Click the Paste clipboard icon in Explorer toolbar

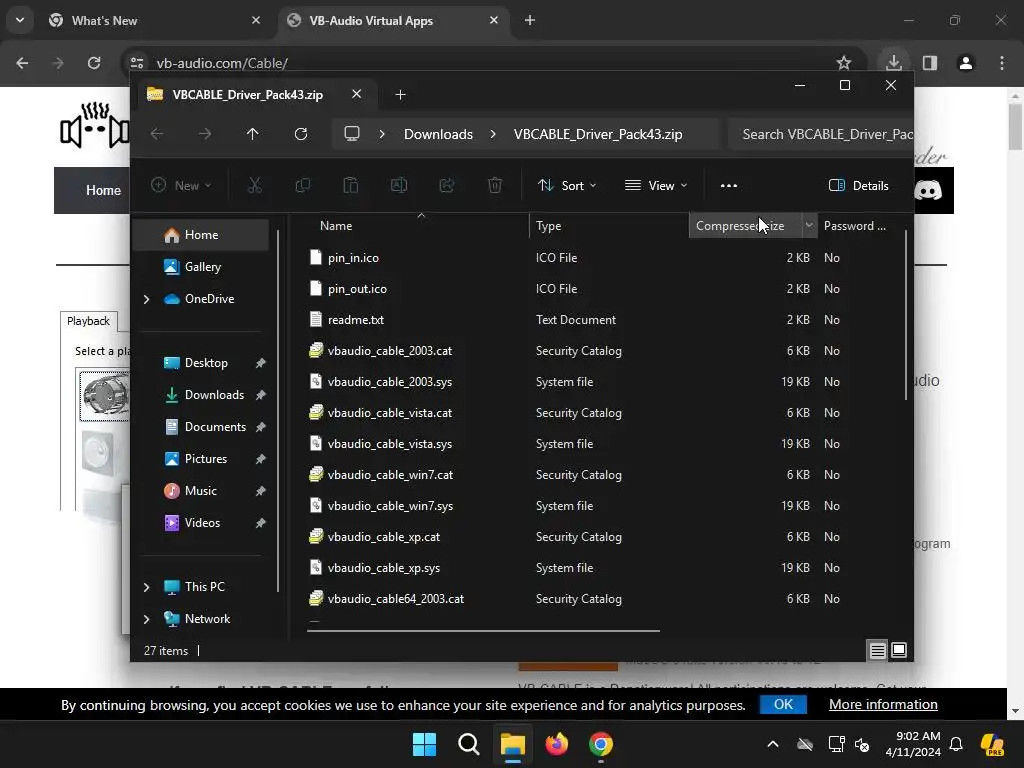[351, 185]
